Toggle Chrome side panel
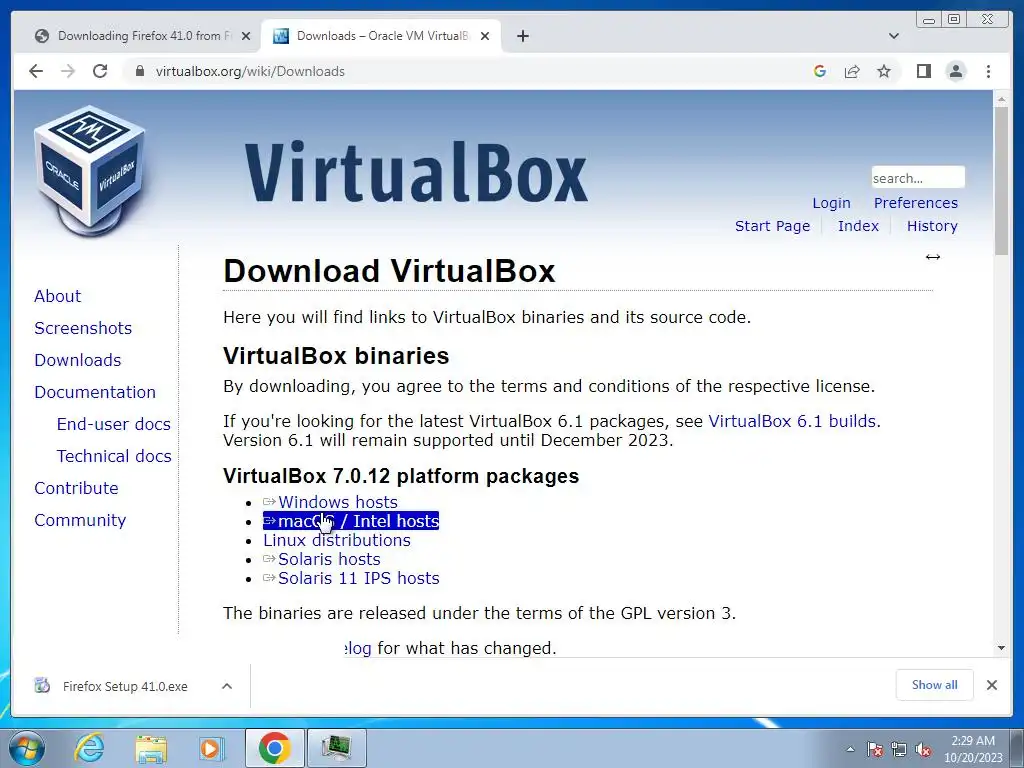1024x768 pixels. pos(923,71)
